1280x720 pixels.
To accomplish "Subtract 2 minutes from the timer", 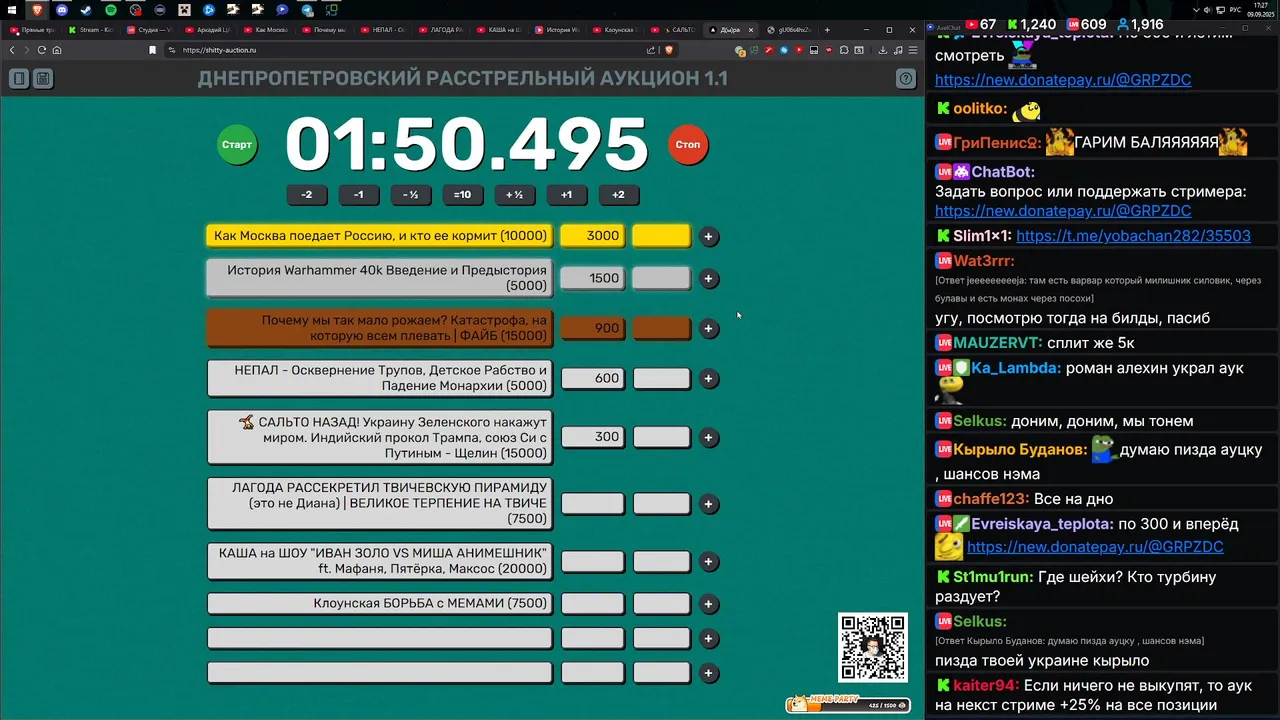I will point(307,195).
